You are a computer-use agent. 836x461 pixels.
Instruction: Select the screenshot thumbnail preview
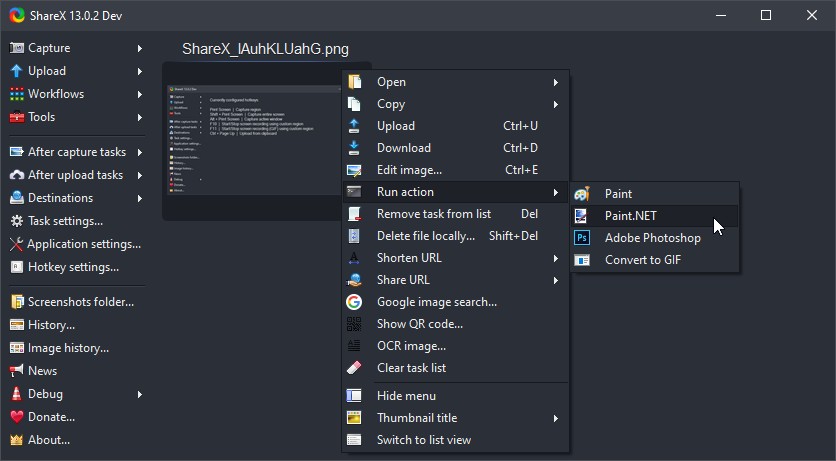(x=252, y=141)
